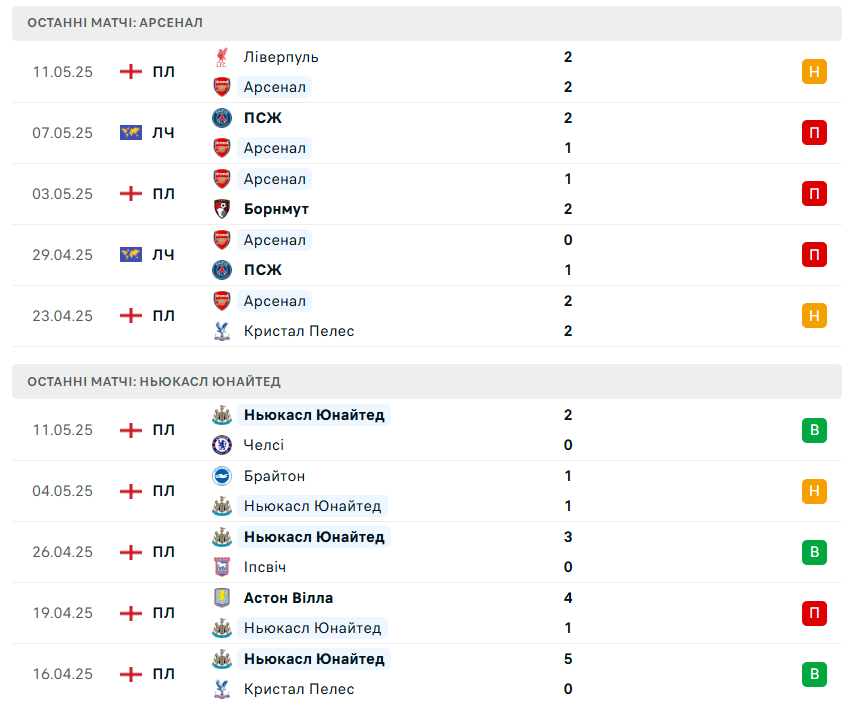This screenshot has width=855, height=708.
Task: Click the PSG crest in 07.05.25 match
Action: (221, 118)
